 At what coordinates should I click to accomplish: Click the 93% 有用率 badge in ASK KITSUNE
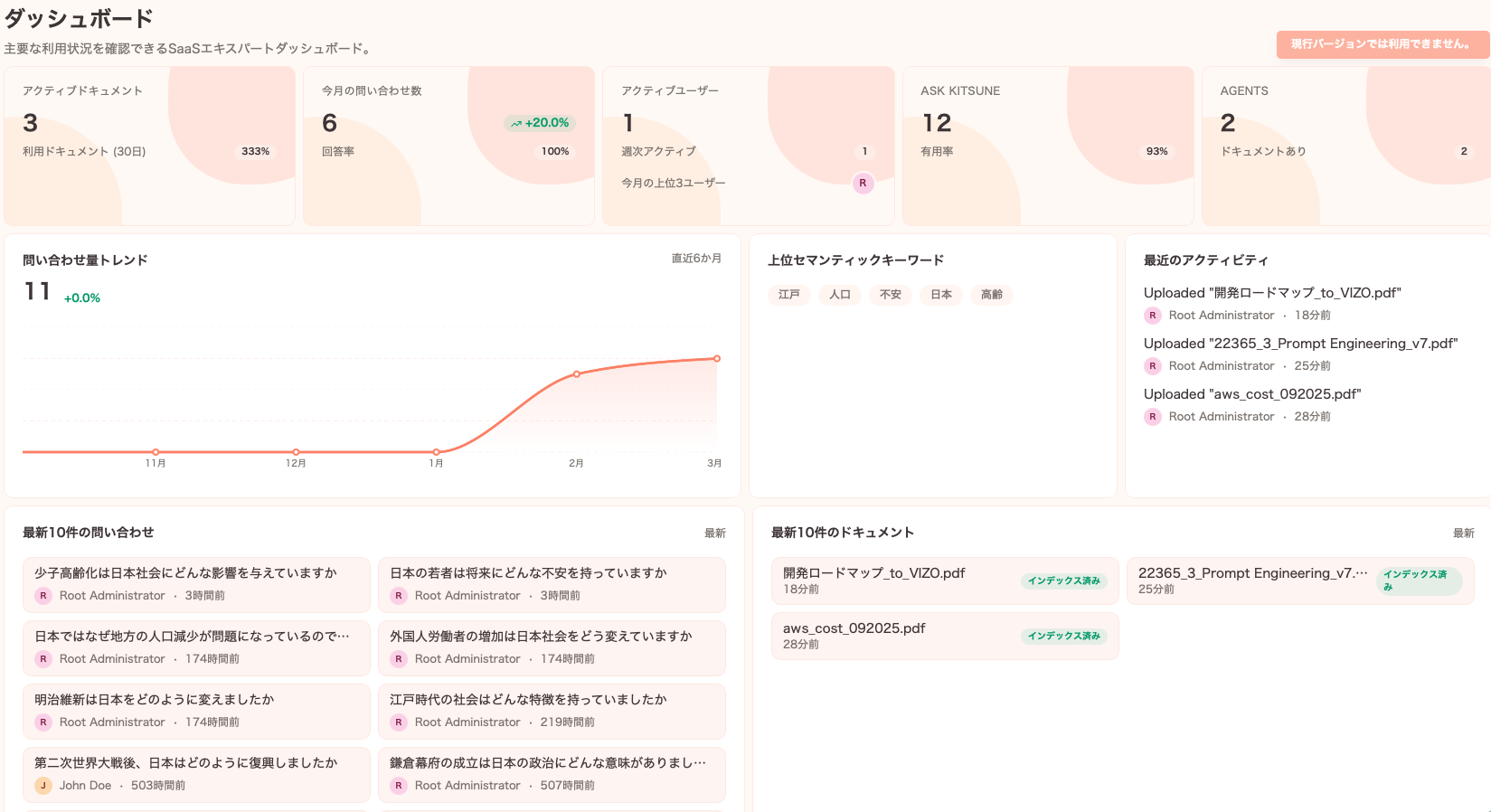pyautogui.click(x=1156, y=152)
